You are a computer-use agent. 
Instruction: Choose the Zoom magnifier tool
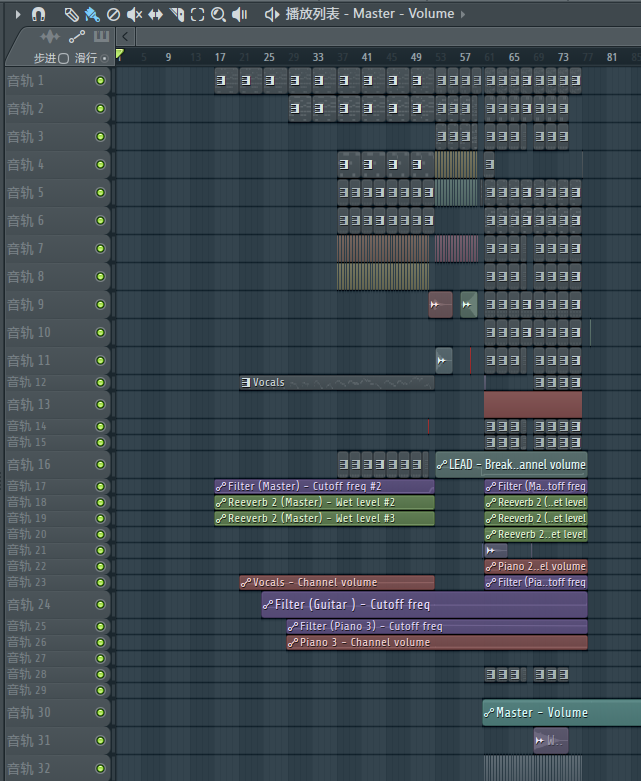tap(218, 14)
